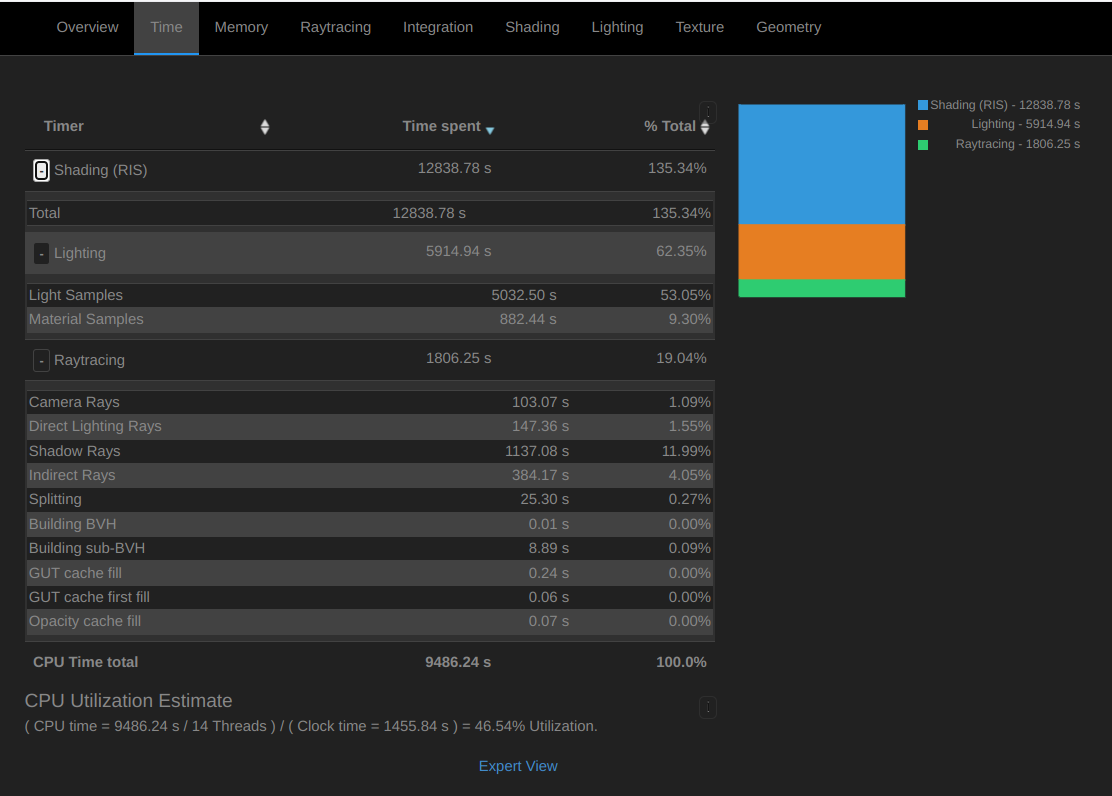Click the green Raytracing legend swatch
This screenshot has width=1112, height=796.
tap(923, 145)
